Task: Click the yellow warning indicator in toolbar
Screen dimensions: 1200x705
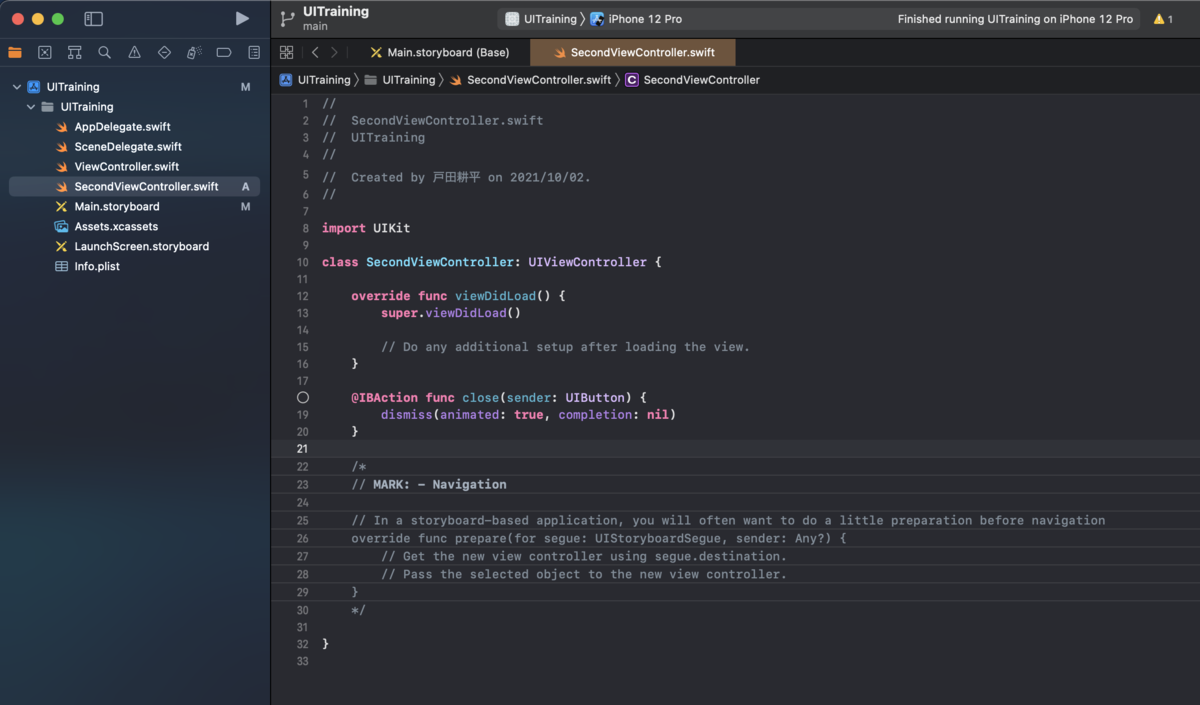Action: pyautogui.click(x=1164, y=19)
